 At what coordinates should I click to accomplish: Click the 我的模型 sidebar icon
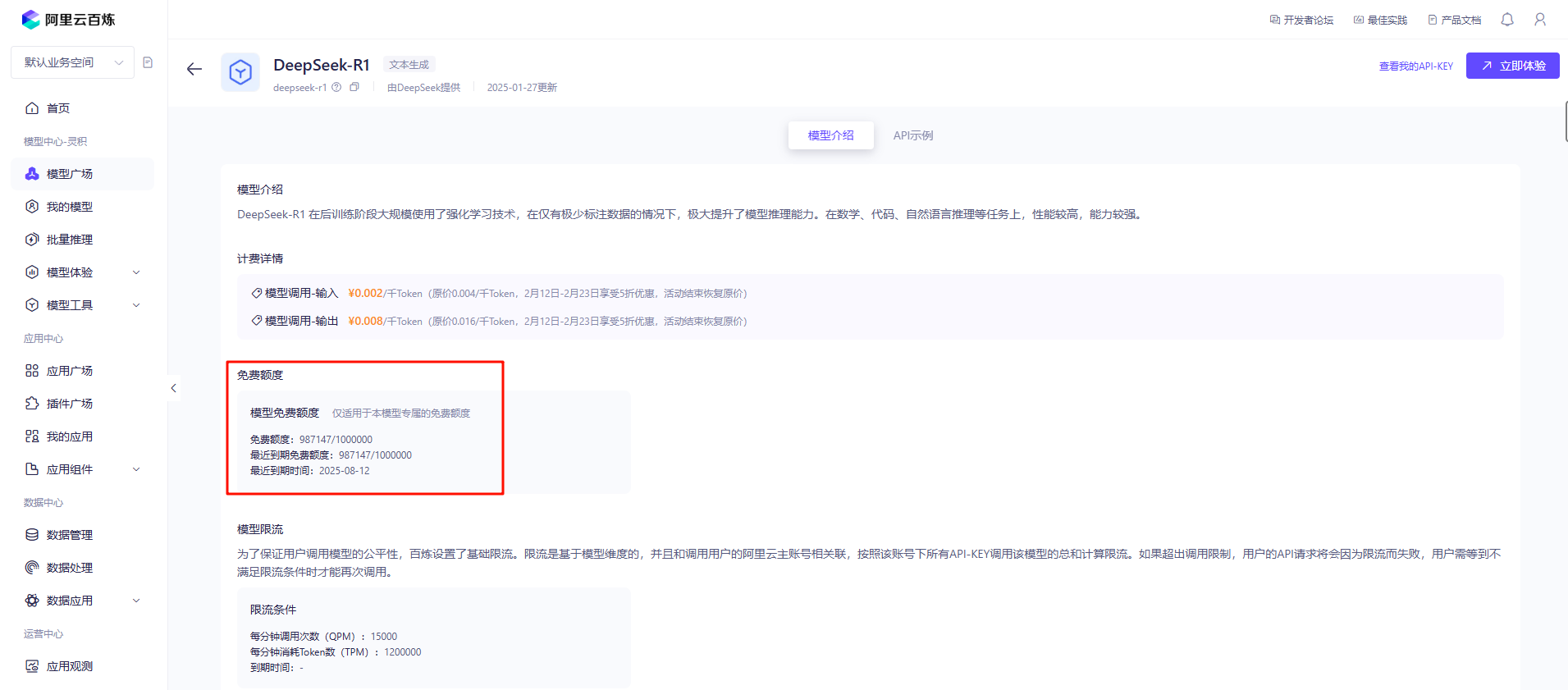pyautogui.click(x=32, y=207)
